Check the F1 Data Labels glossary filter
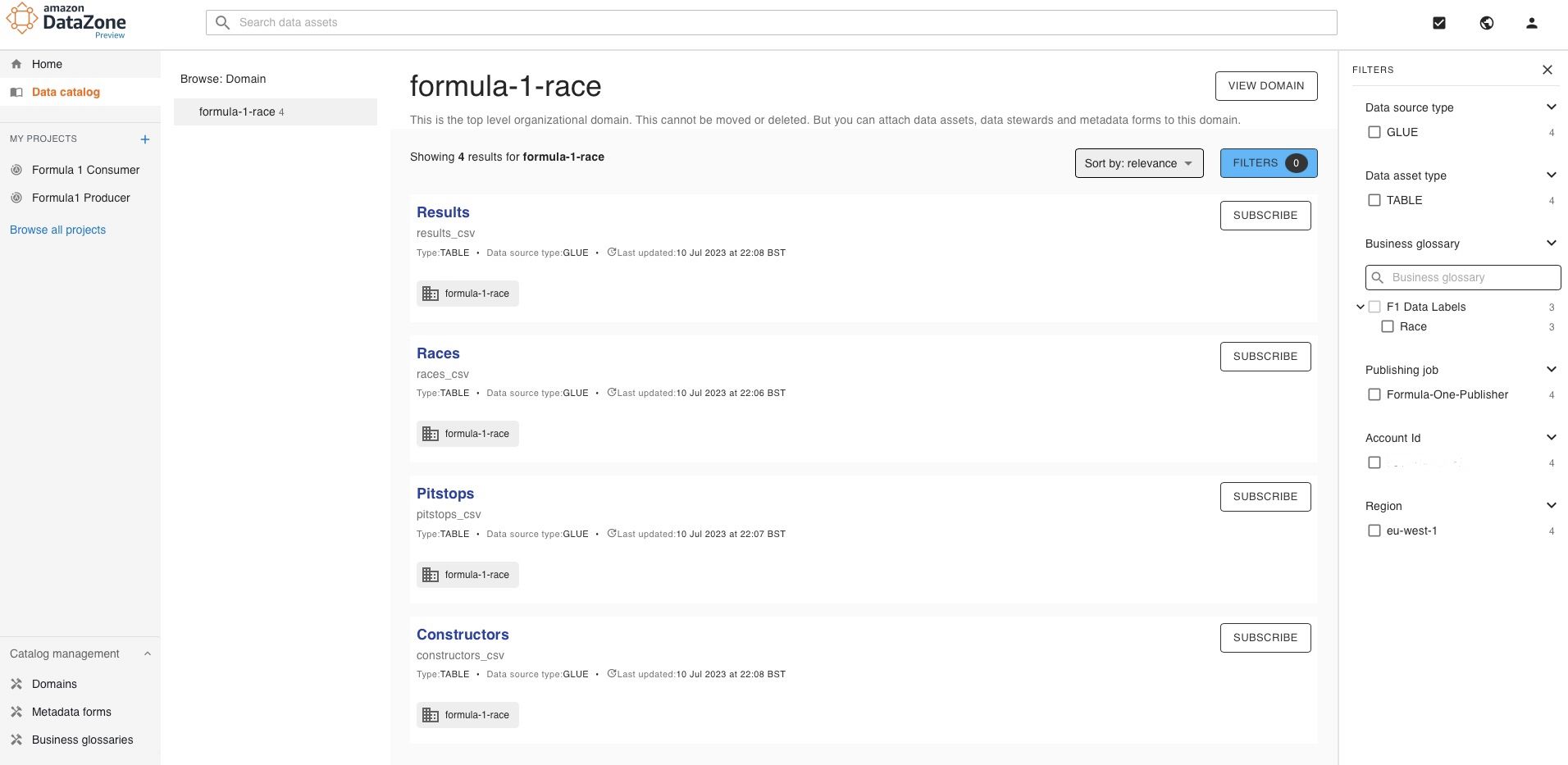Screen dimensions: 1568x765 pyautogui.click(x=1374, y=307)
